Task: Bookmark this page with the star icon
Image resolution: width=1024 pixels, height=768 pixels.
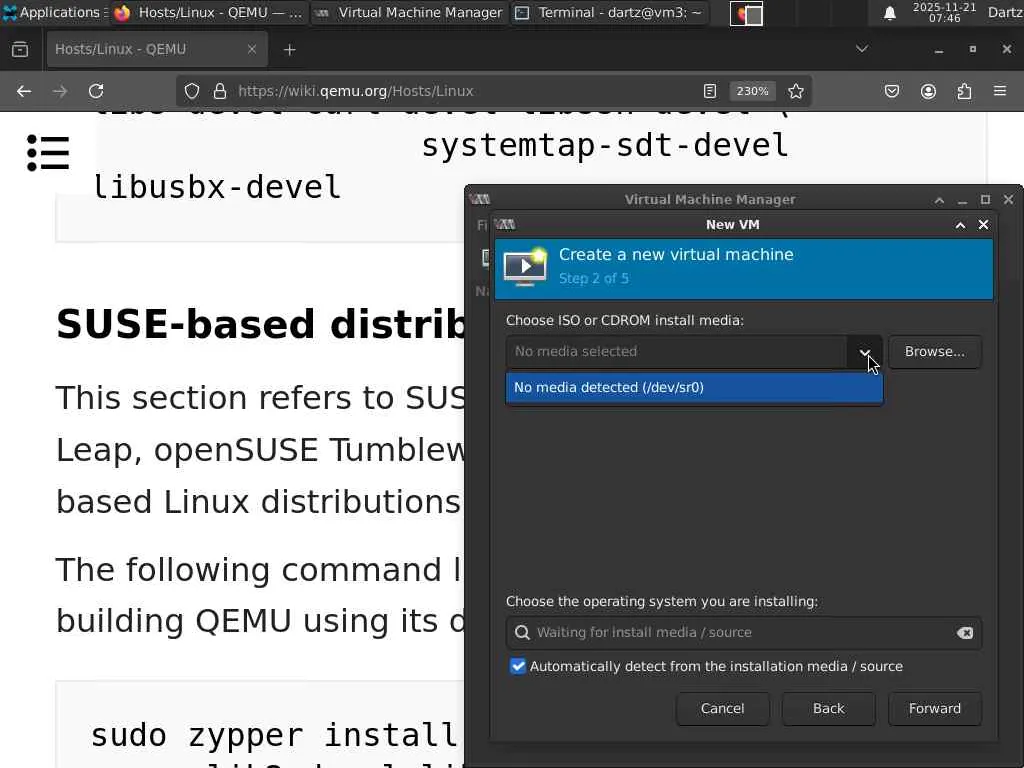Action: tap(796, 91)
